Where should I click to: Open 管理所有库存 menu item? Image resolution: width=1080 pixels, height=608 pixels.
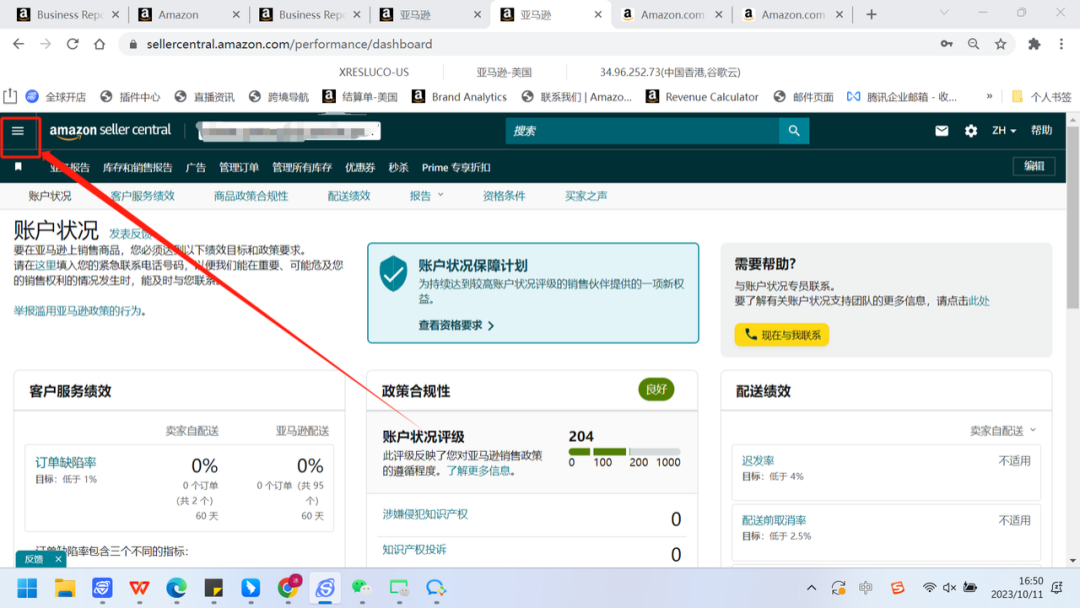point(302,167)
